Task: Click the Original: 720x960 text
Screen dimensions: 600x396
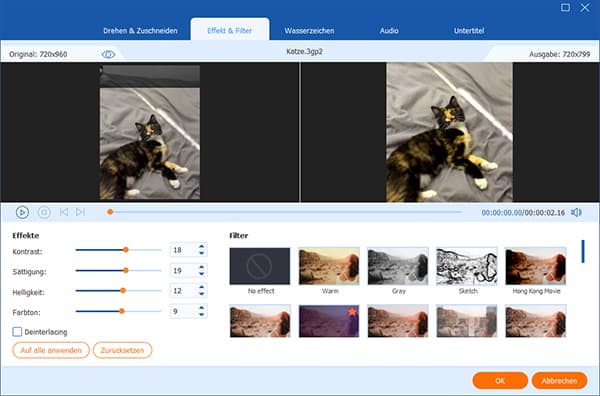Action: click(38, 54)
